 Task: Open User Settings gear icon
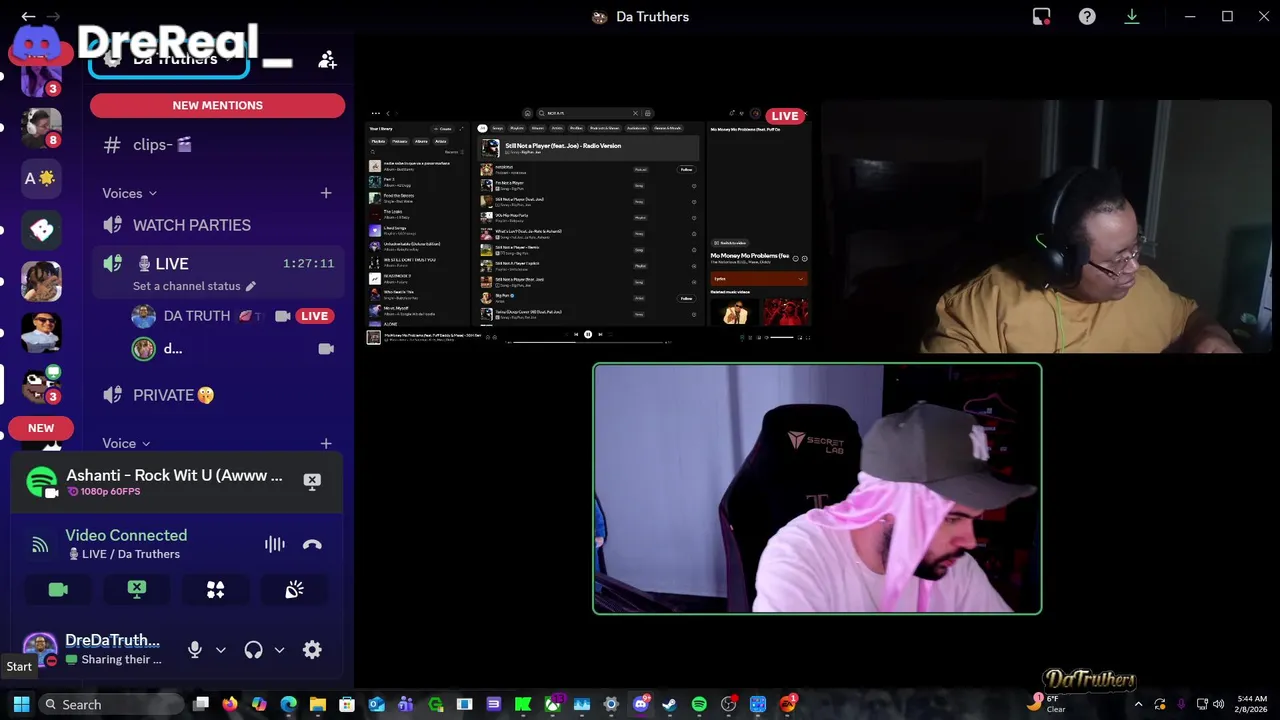(x=312, y=650)
